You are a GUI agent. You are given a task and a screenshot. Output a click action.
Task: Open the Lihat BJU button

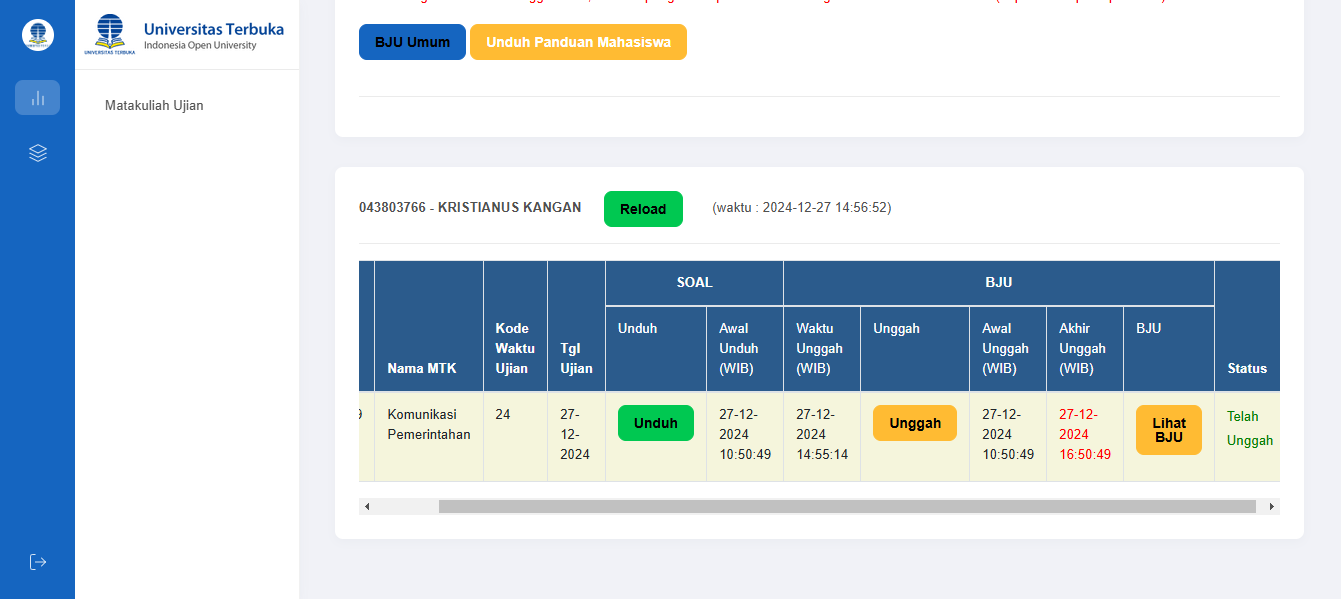1168,430
